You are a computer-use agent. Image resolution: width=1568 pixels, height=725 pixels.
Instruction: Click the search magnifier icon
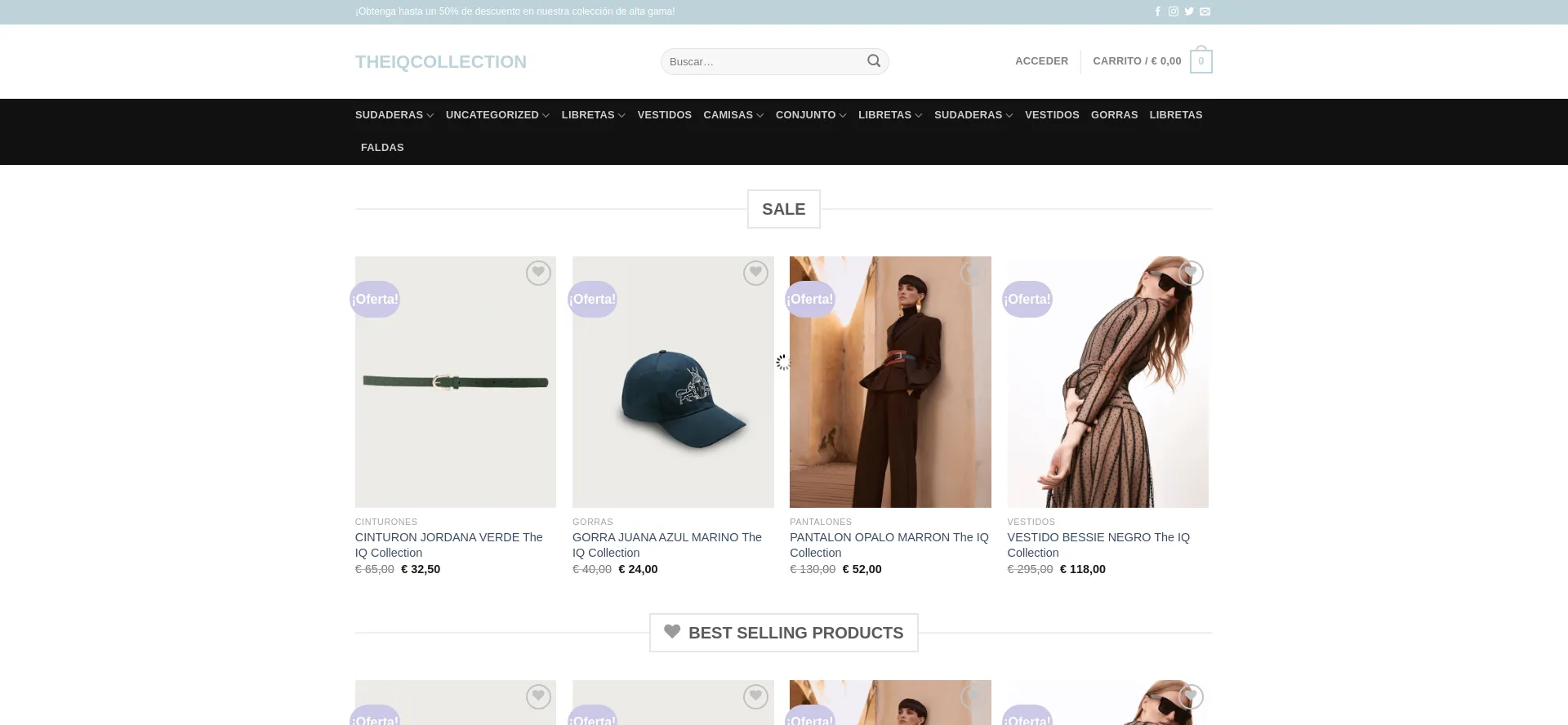[x=873, y=61]
